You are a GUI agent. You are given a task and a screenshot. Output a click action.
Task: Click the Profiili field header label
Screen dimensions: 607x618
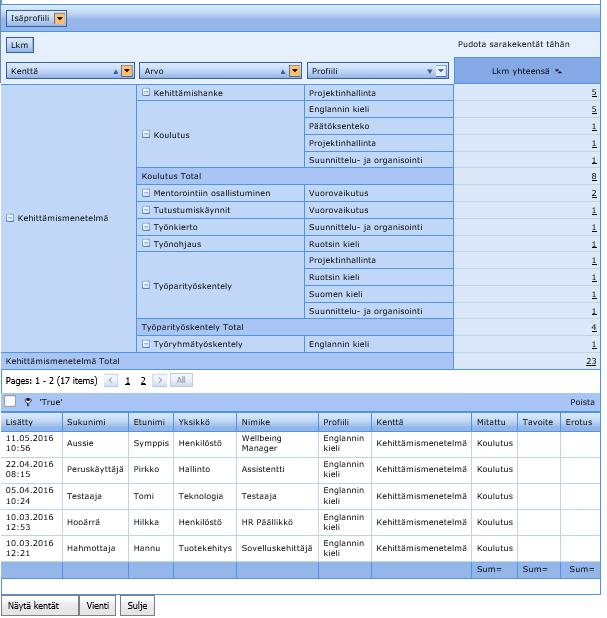[325, 71]
